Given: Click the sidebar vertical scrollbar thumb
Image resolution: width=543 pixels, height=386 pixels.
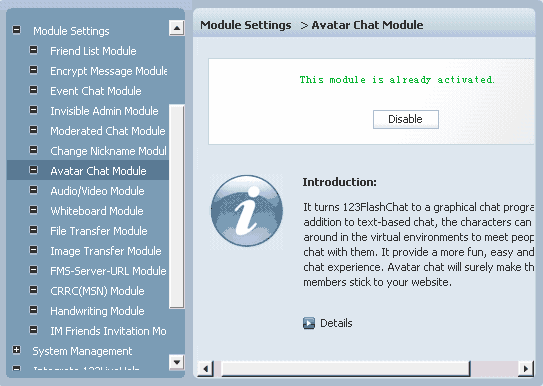Looking at the screenshot, I should (x=177, y=206).
